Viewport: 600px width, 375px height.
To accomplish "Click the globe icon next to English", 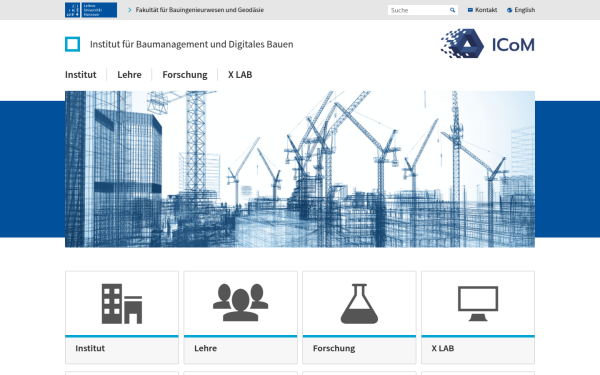I will (x=509, y=10).
